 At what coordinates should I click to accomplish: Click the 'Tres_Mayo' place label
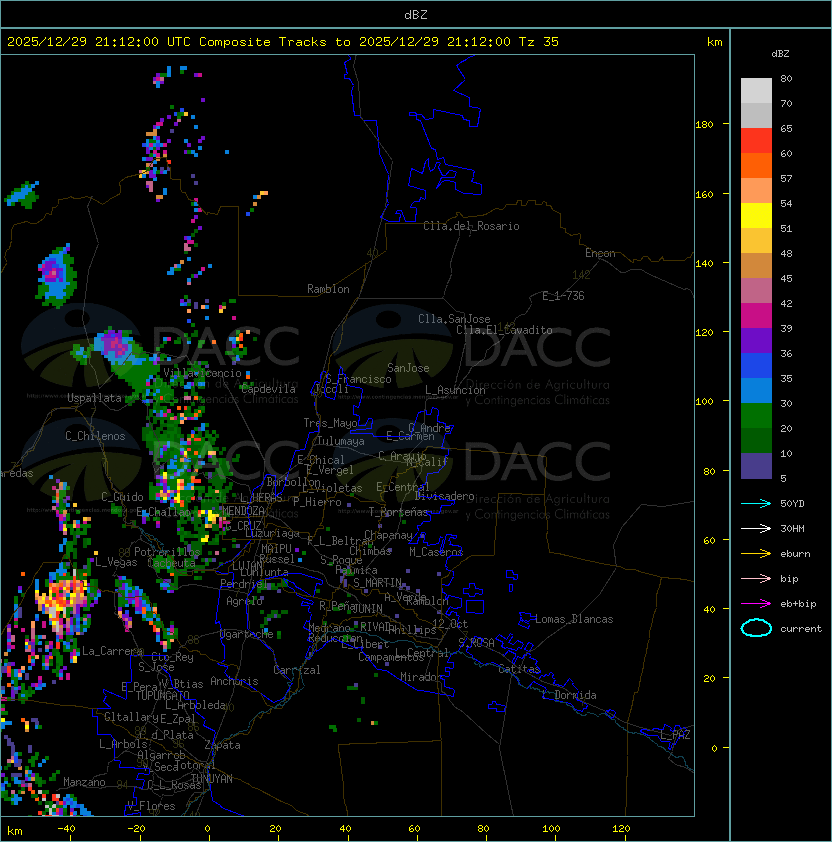330,423
